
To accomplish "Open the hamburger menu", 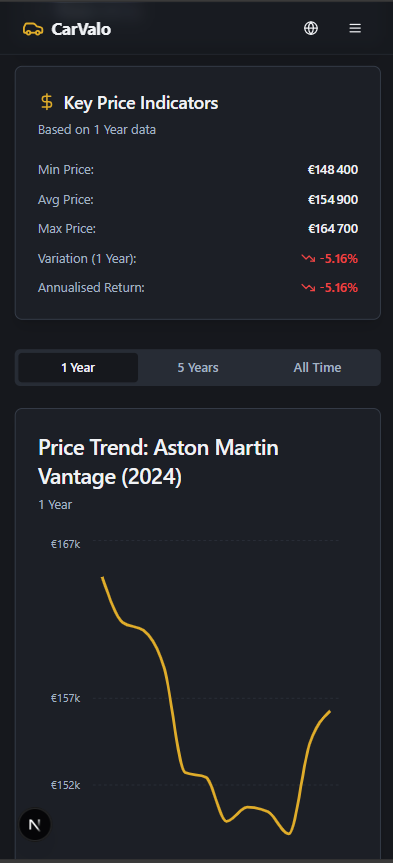I will [355, 28].
